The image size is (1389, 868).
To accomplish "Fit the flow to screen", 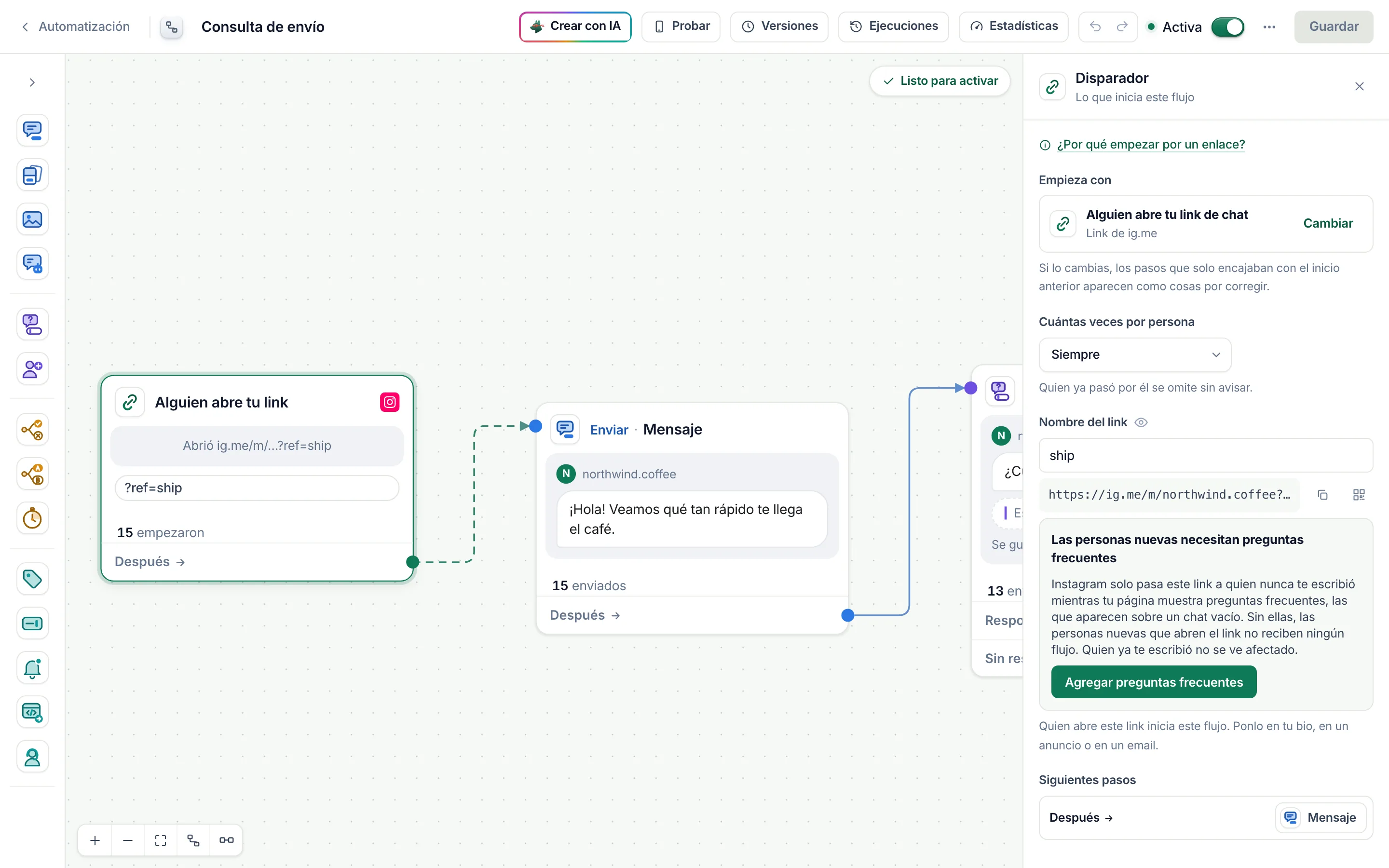I will click(x=161, y=840).
